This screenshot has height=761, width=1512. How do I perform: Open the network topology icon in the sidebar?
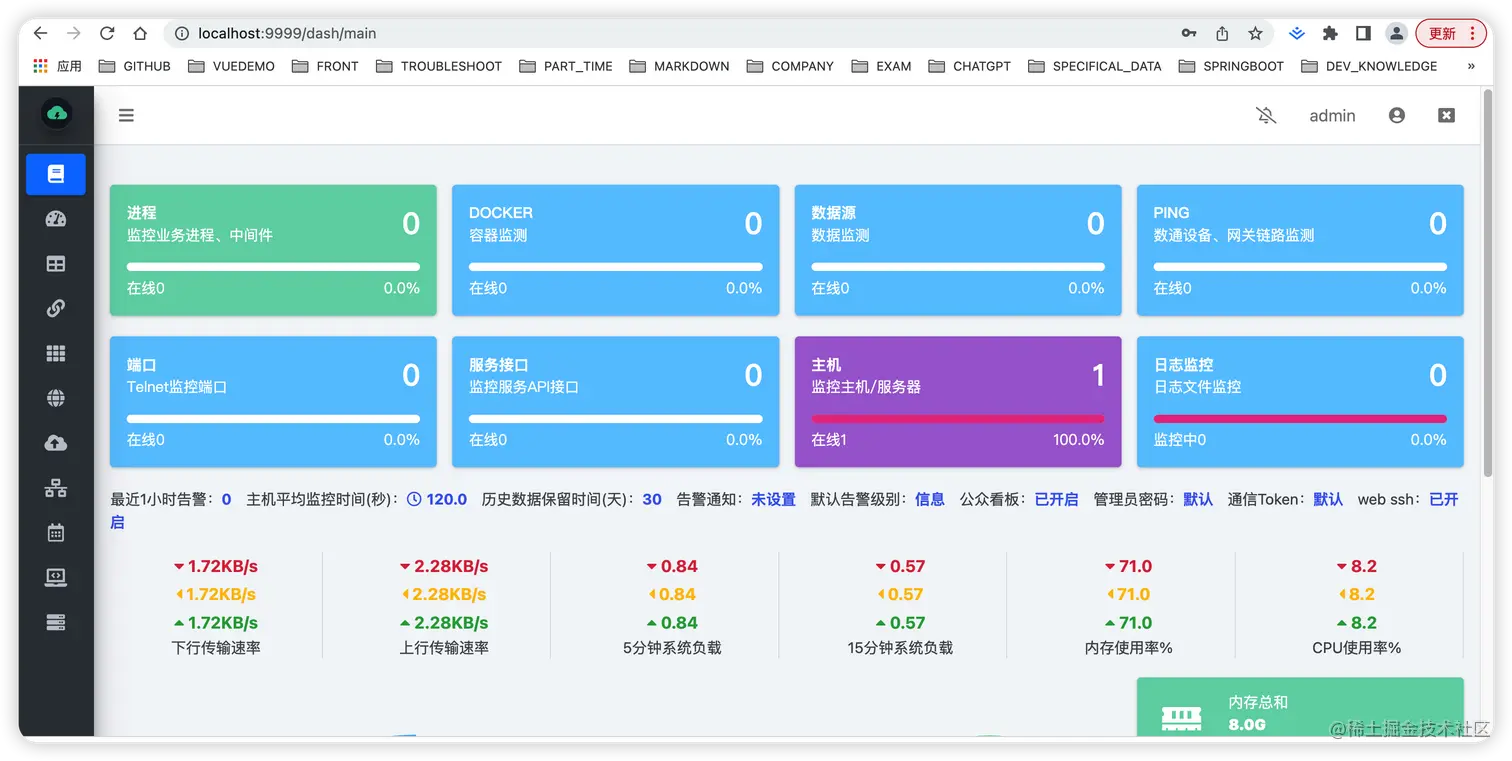point(56,488)
